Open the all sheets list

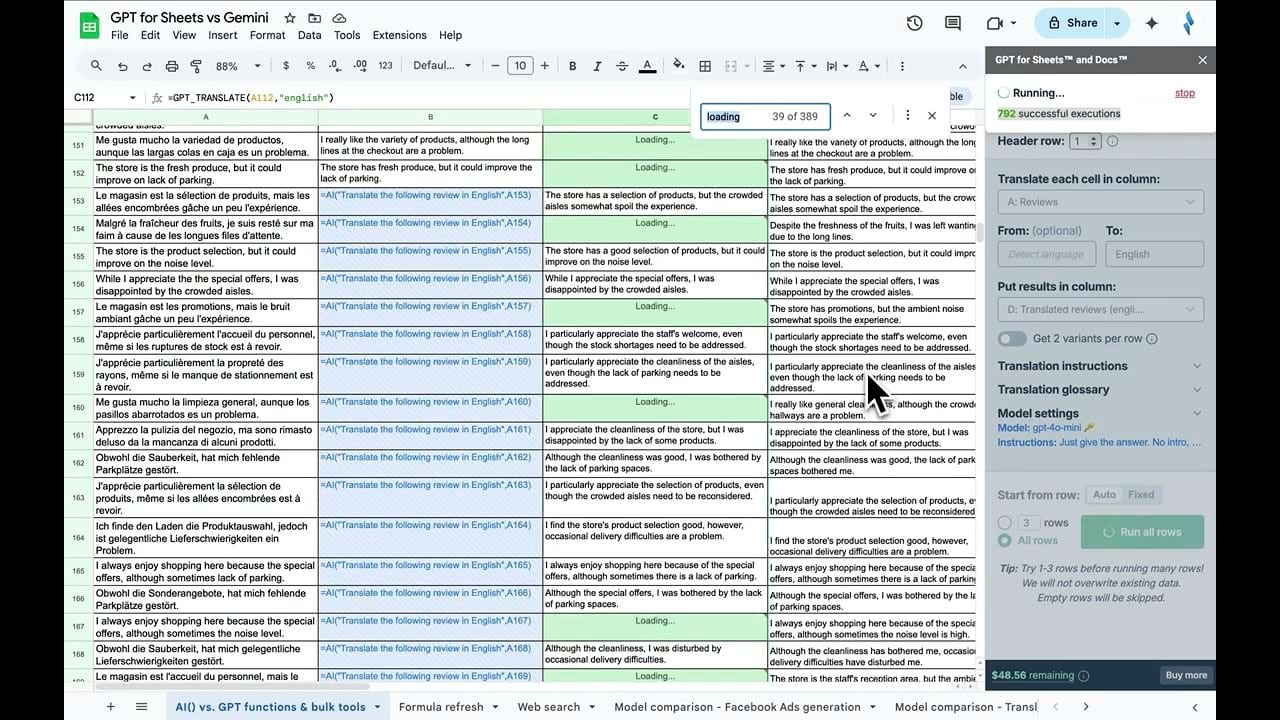141,706
